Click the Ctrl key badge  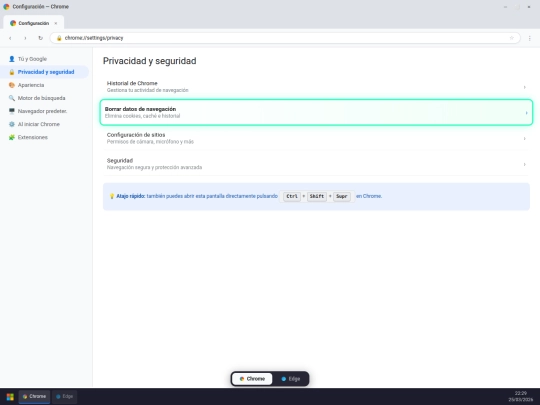click(x=292, y=196)
